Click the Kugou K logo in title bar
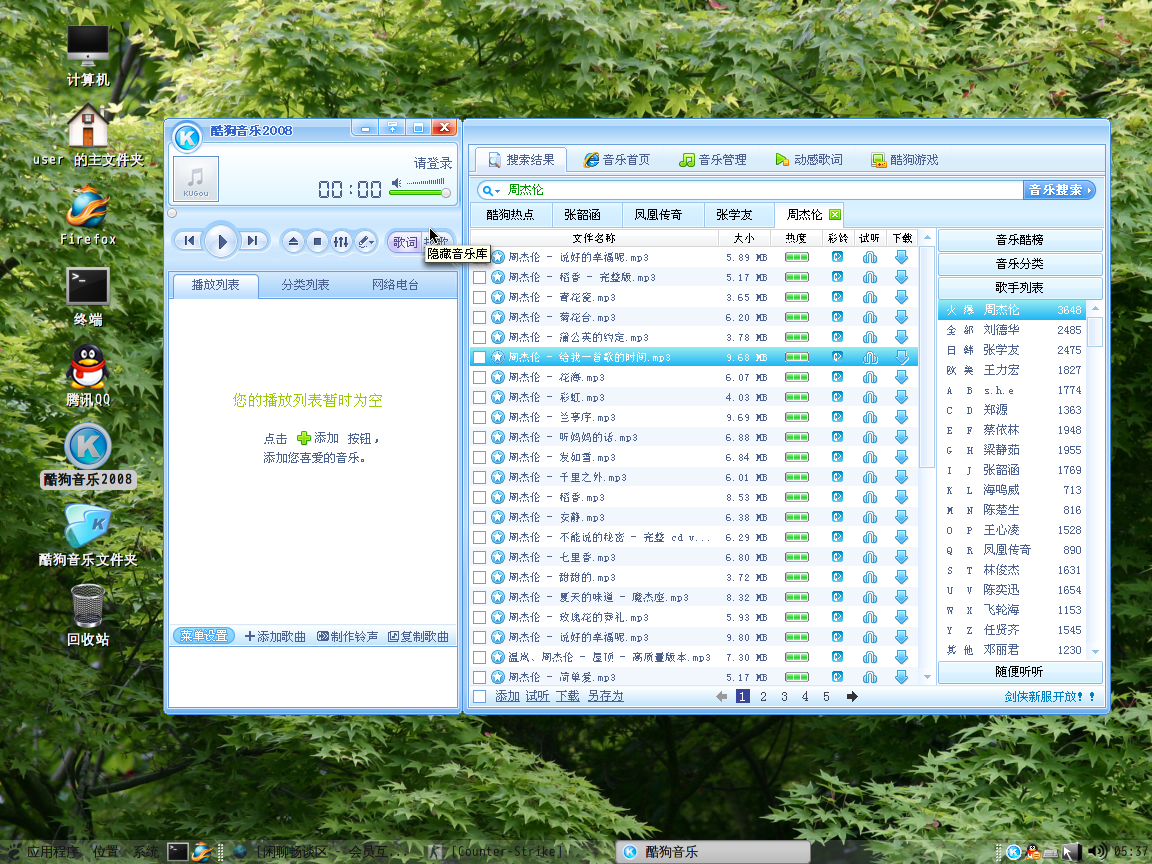This screenshot has width=1152, height=864. [x=187, y=137]
